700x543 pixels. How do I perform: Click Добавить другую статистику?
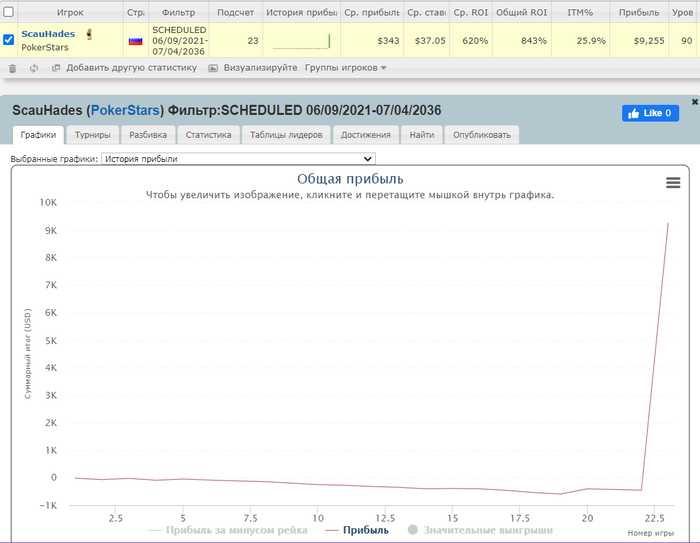(131, 68)
